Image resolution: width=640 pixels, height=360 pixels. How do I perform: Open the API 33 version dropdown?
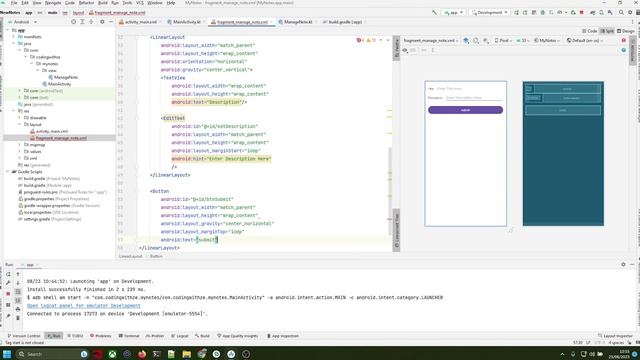click(522, 40)
